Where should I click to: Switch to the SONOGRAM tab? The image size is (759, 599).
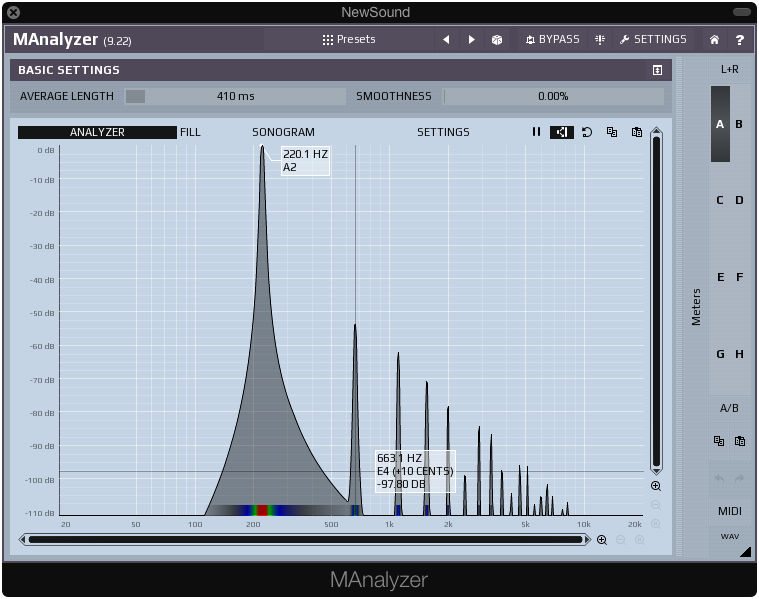point(283,132)
